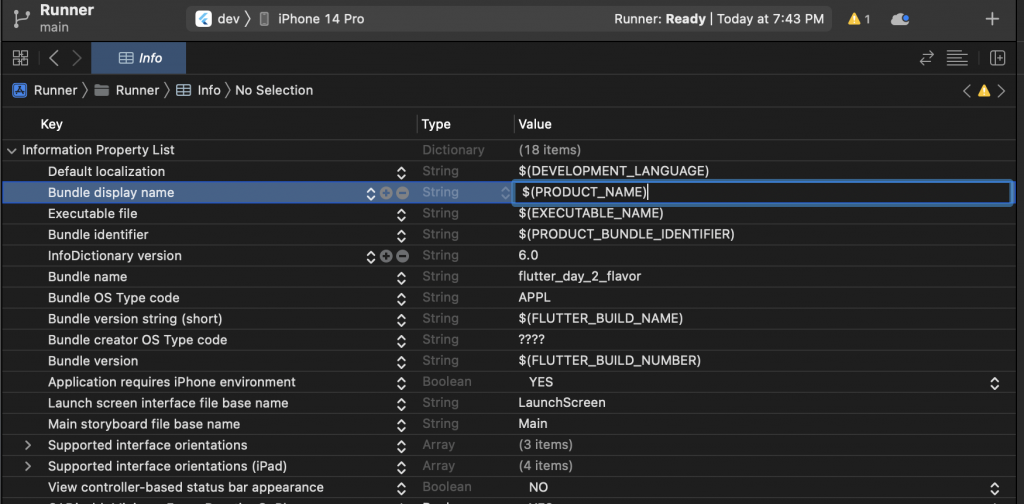This screenshot has height=504, width=1024.
Task: Change the status bar appearance NO value
Action: tap(994, 488)
